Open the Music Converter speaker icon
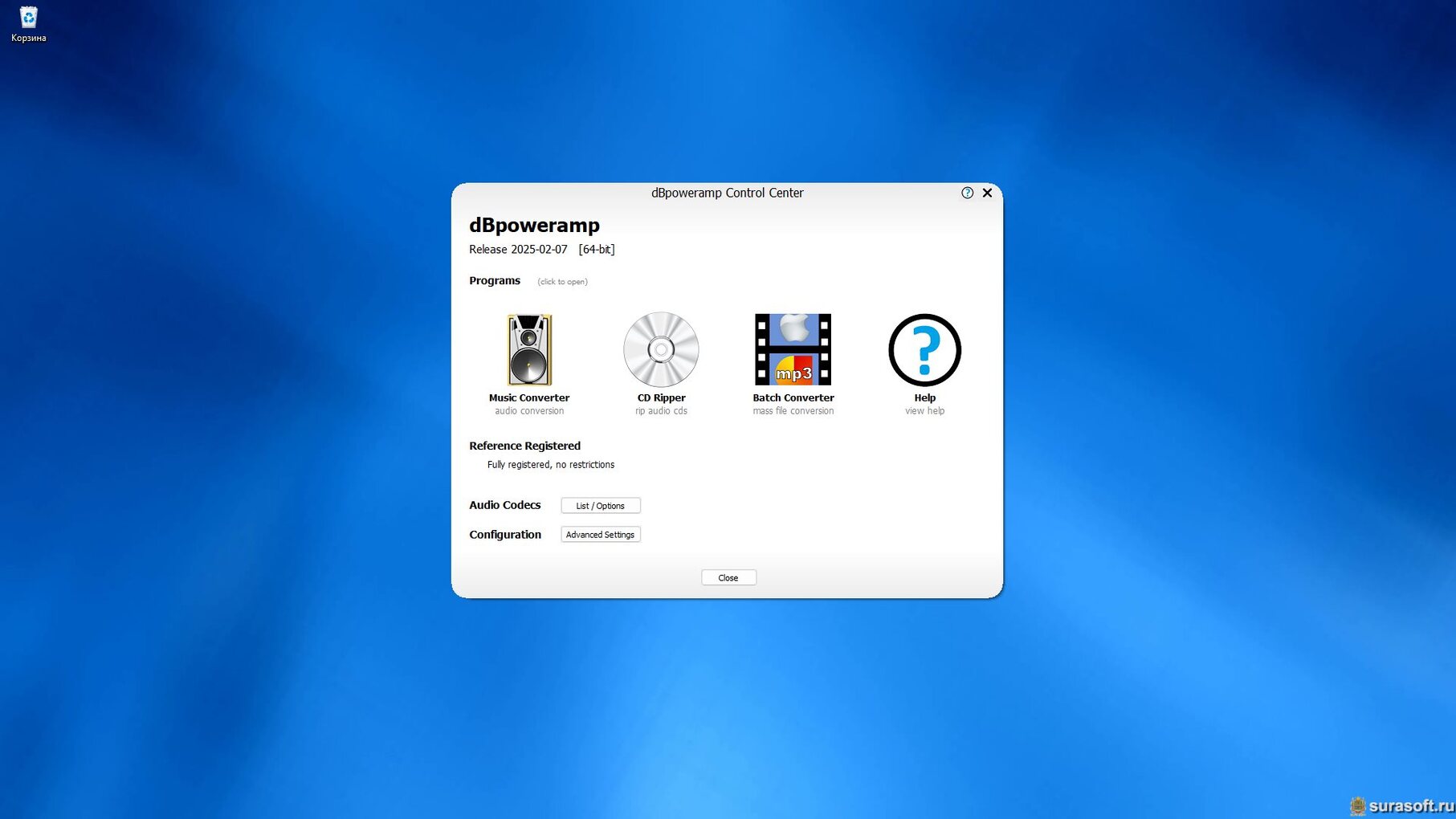This screenshot has width=1456, height=819. [x=529, y=350]
